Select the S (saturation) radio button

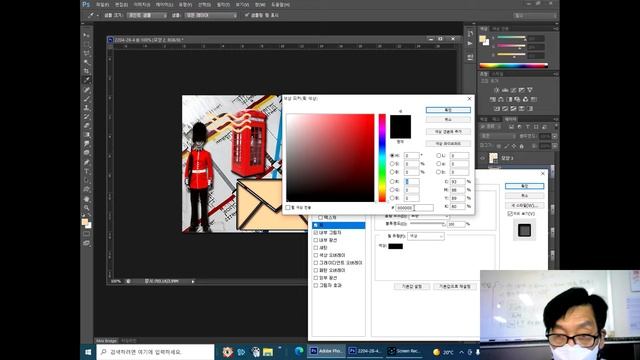coord(392,164)
